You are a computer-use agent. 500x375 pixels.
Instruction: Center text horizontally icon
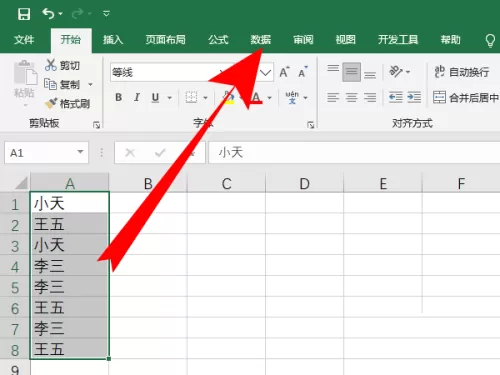(x=351, y=97)
